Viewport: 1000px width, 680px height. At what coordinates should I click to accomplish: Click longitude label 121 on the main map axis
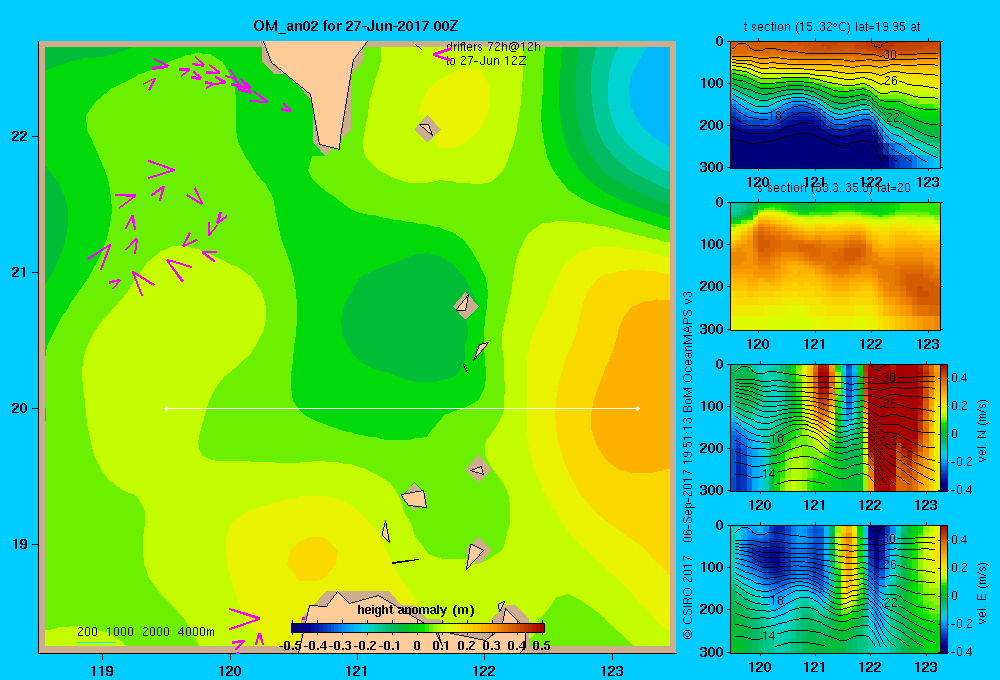pos(357,670)
